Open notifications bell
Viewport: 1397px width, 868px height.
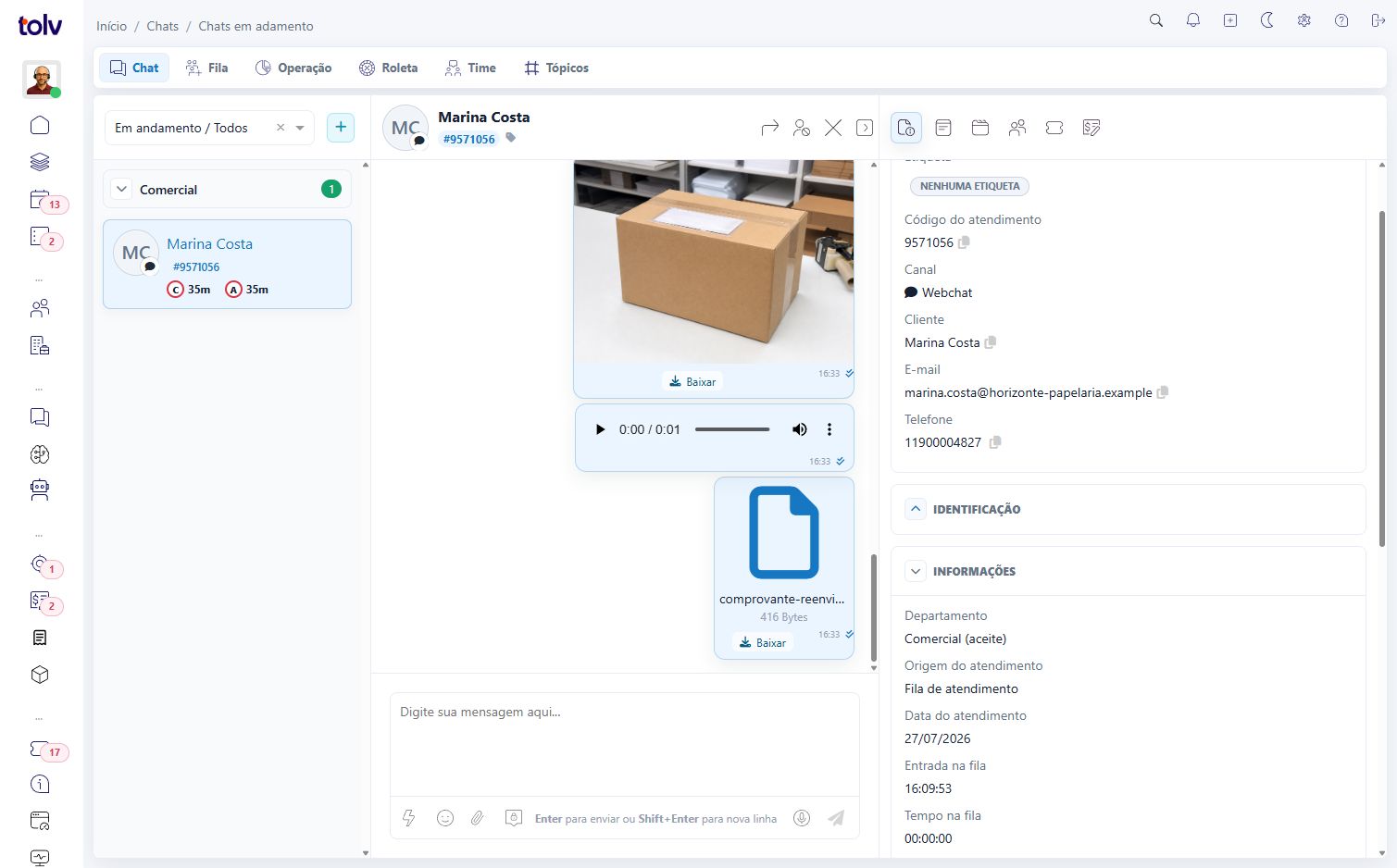coord(1193,20)
